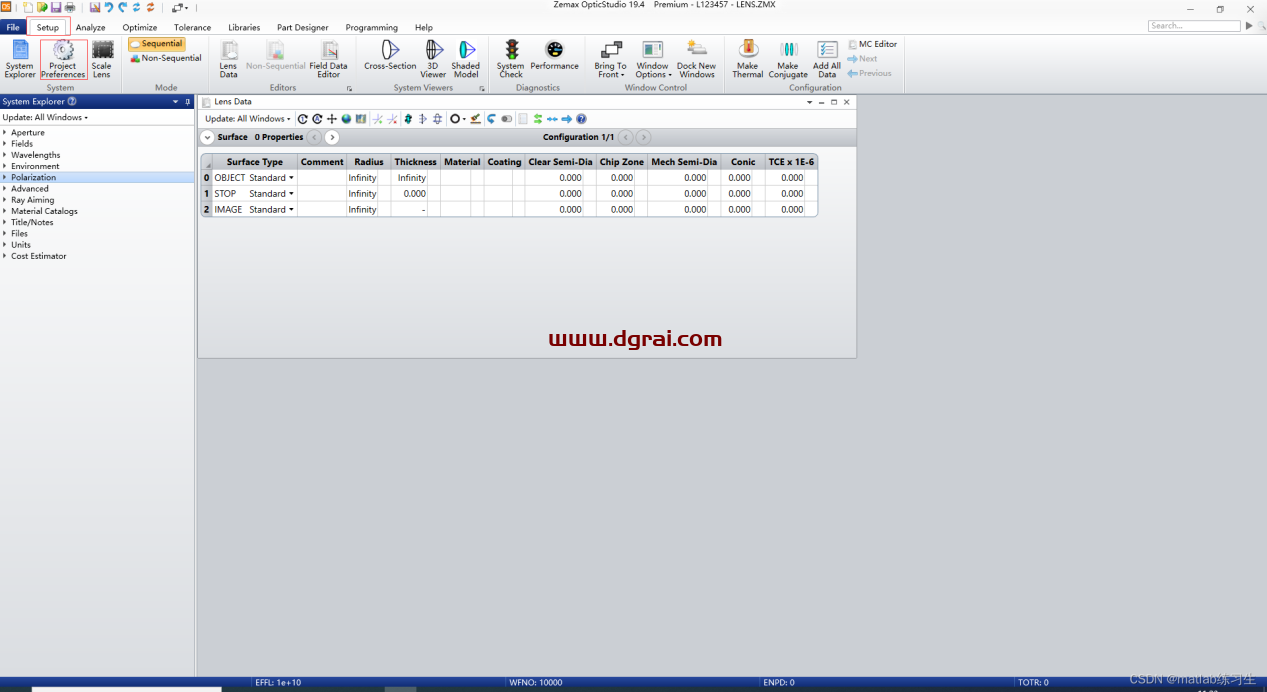Open Update: All Windows dropdown in Lens Data
1267x692 pixels.
[x=248, y=119]
